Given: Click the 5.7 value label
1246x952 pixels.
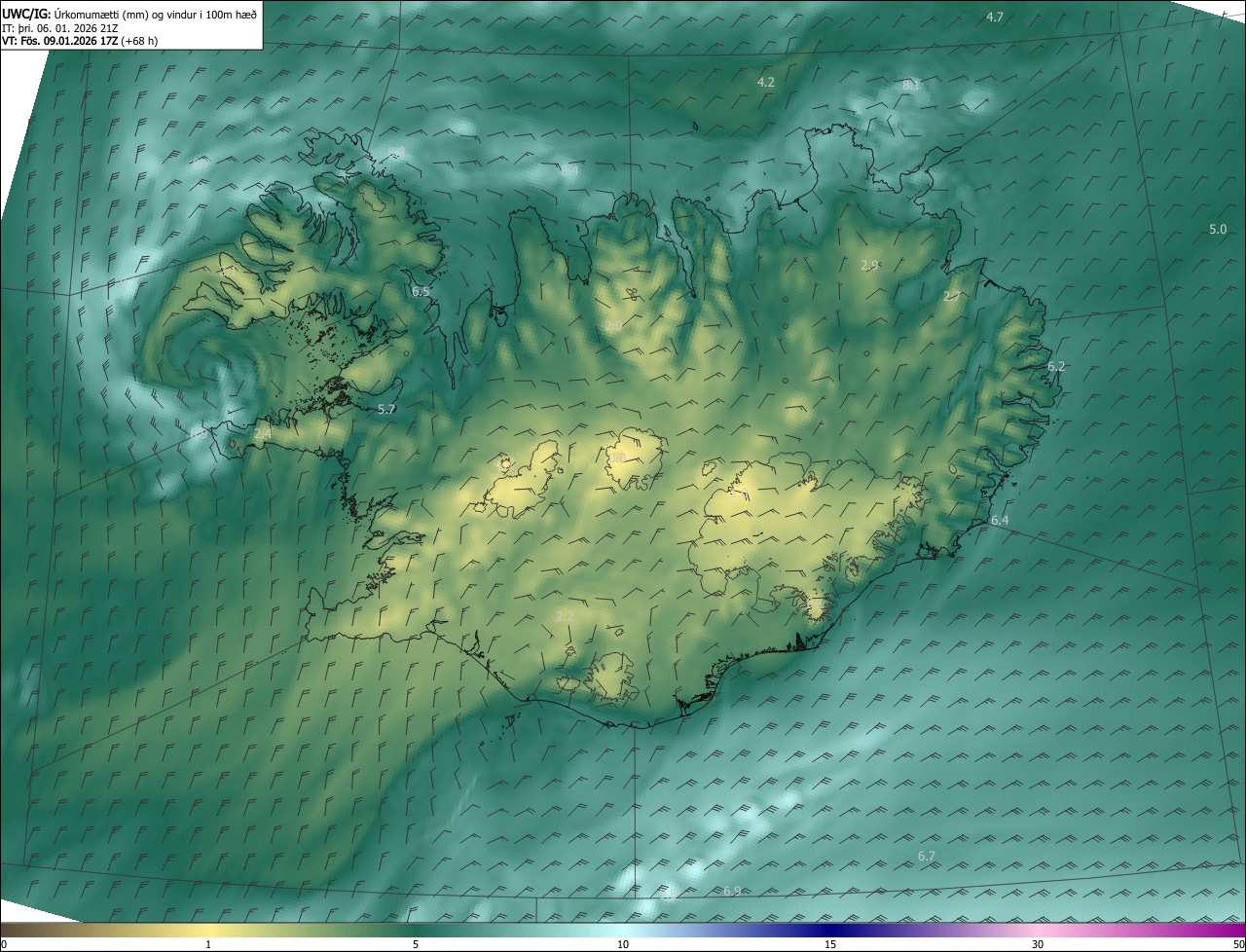Looking at the screenshot, I should click(x=386, y=410).
